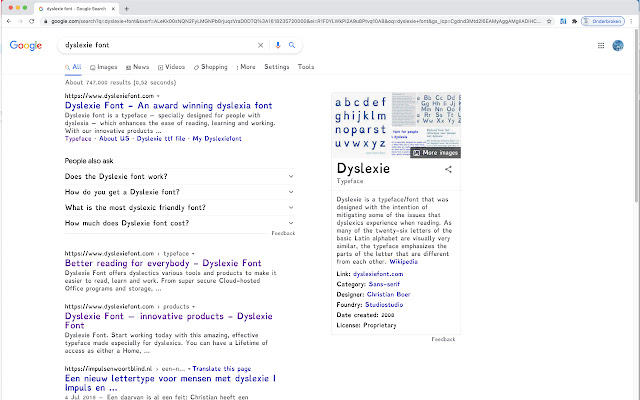Focus the 'dyslexie font' search field
640x400 pixels.
click(x=159, y=45)
